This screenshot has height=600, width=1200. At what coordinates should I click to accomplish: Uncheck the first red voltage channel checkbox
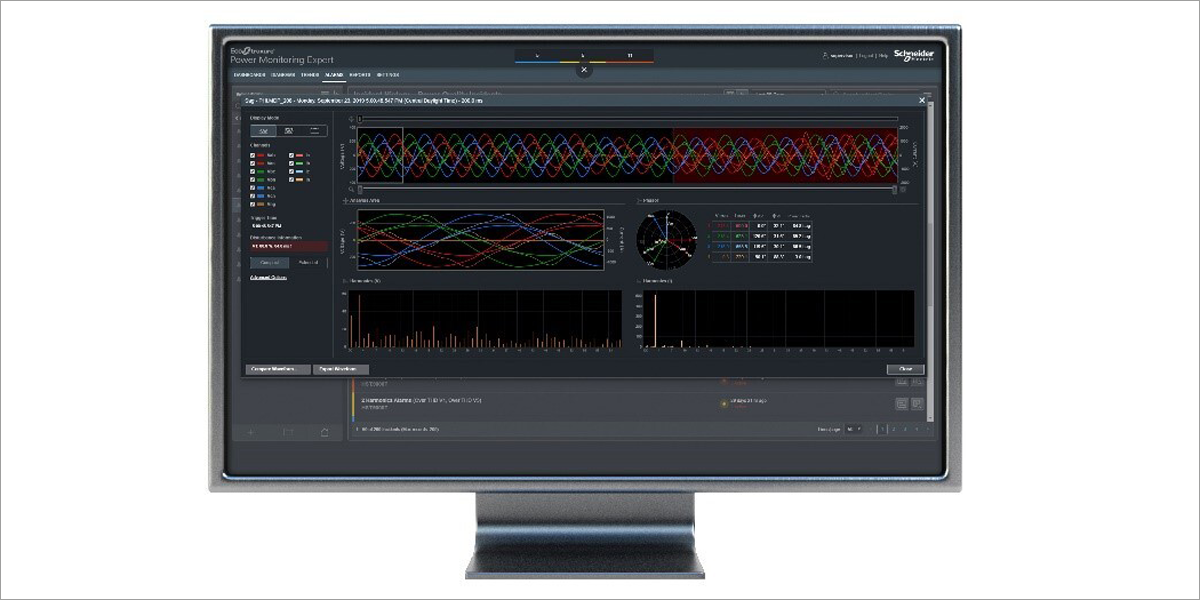254,156
